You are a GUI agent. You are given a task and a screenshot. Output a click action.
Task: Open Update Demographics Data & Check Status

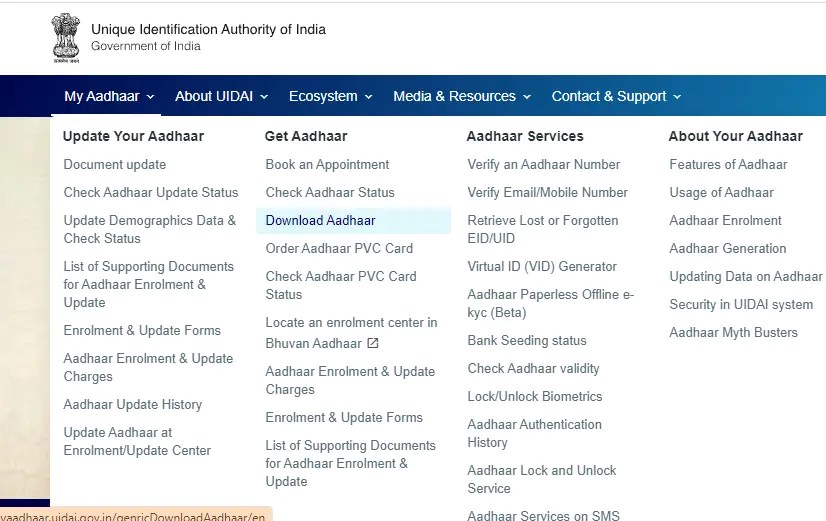tap(150, 229)
